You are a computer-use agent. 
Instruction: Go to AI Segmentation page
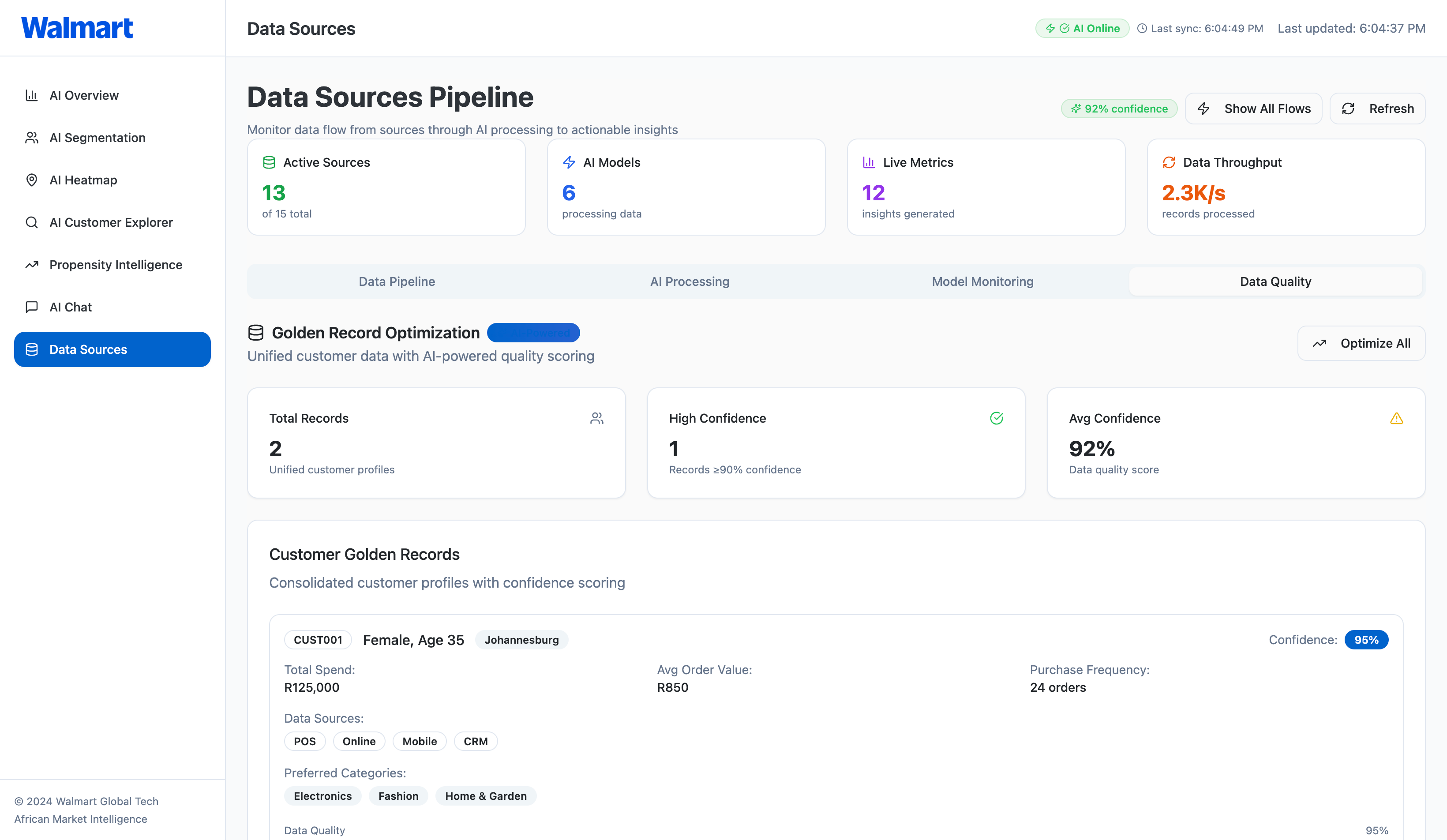112,138
